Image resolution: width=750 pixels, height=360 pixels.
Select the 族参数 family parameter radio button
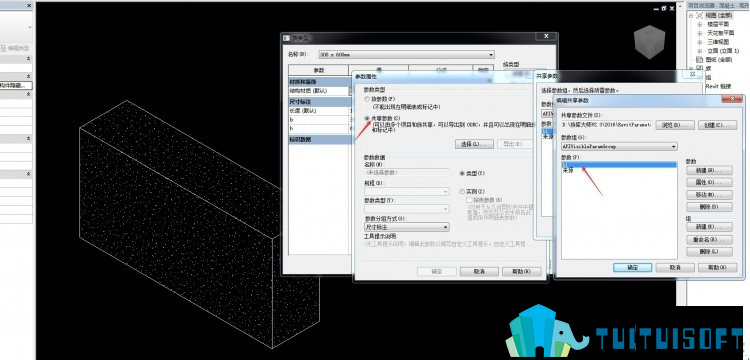367,99
